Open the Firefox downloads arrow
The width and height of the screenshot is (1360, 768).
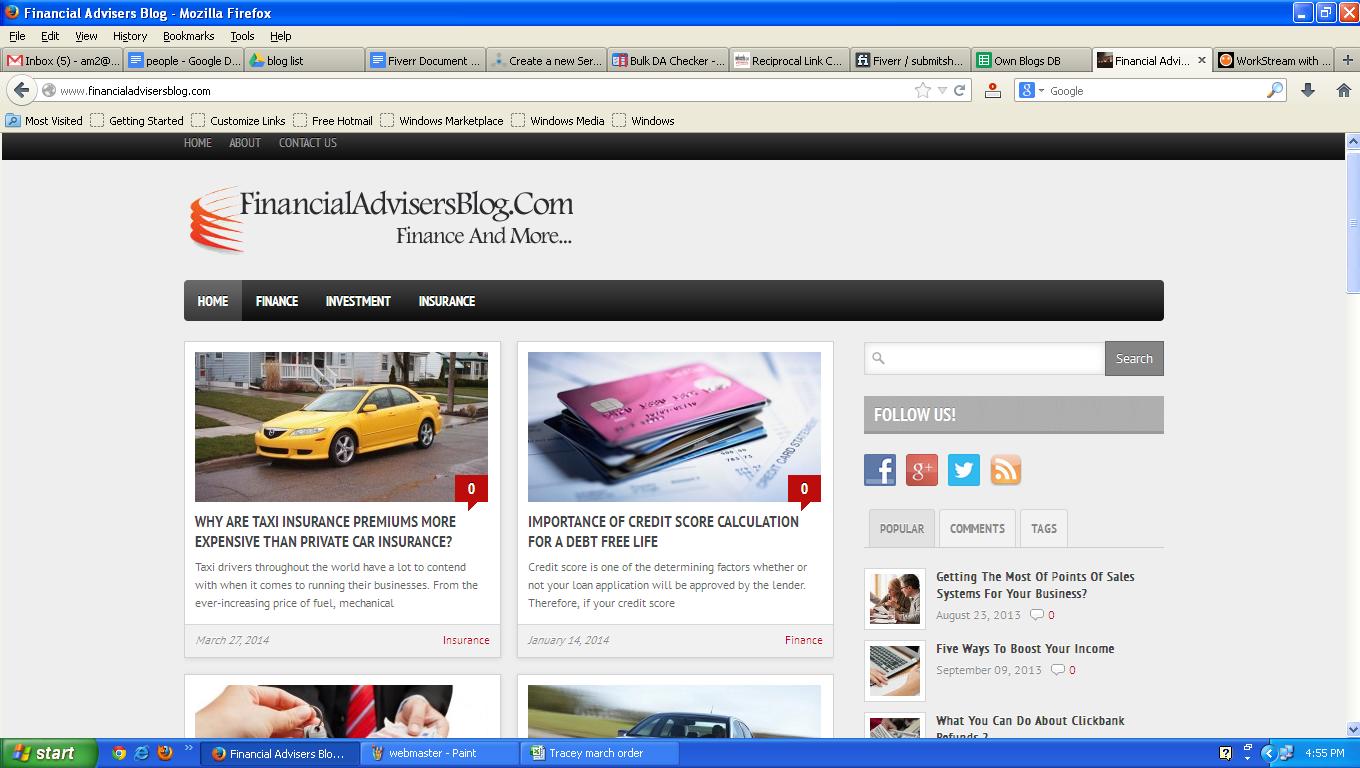coord(1307,90)
